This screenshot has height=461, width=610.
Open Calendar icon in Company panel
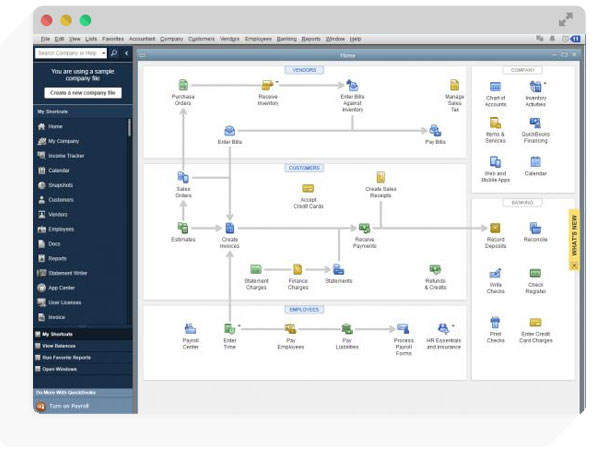coord(535,162)
